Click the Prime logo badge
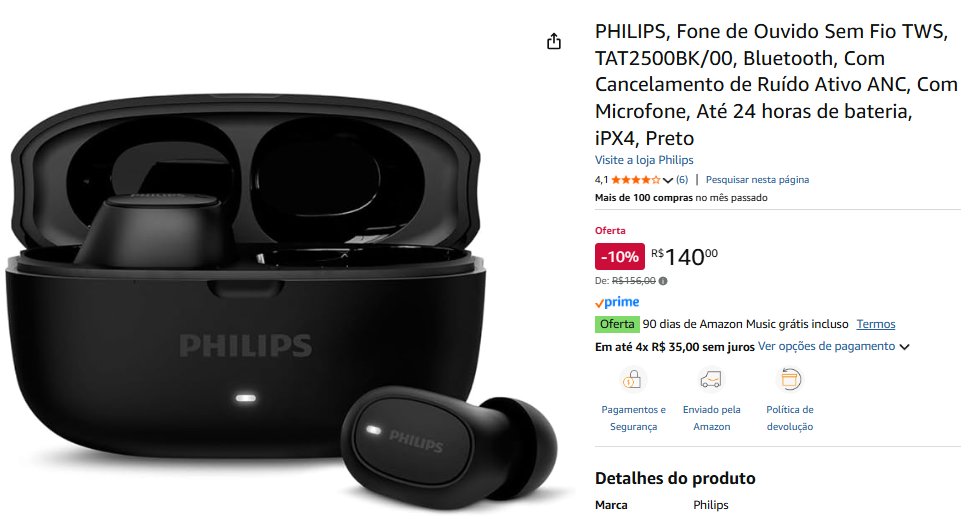This screenshot has width=980, height=519. click(x=617, y=302)
